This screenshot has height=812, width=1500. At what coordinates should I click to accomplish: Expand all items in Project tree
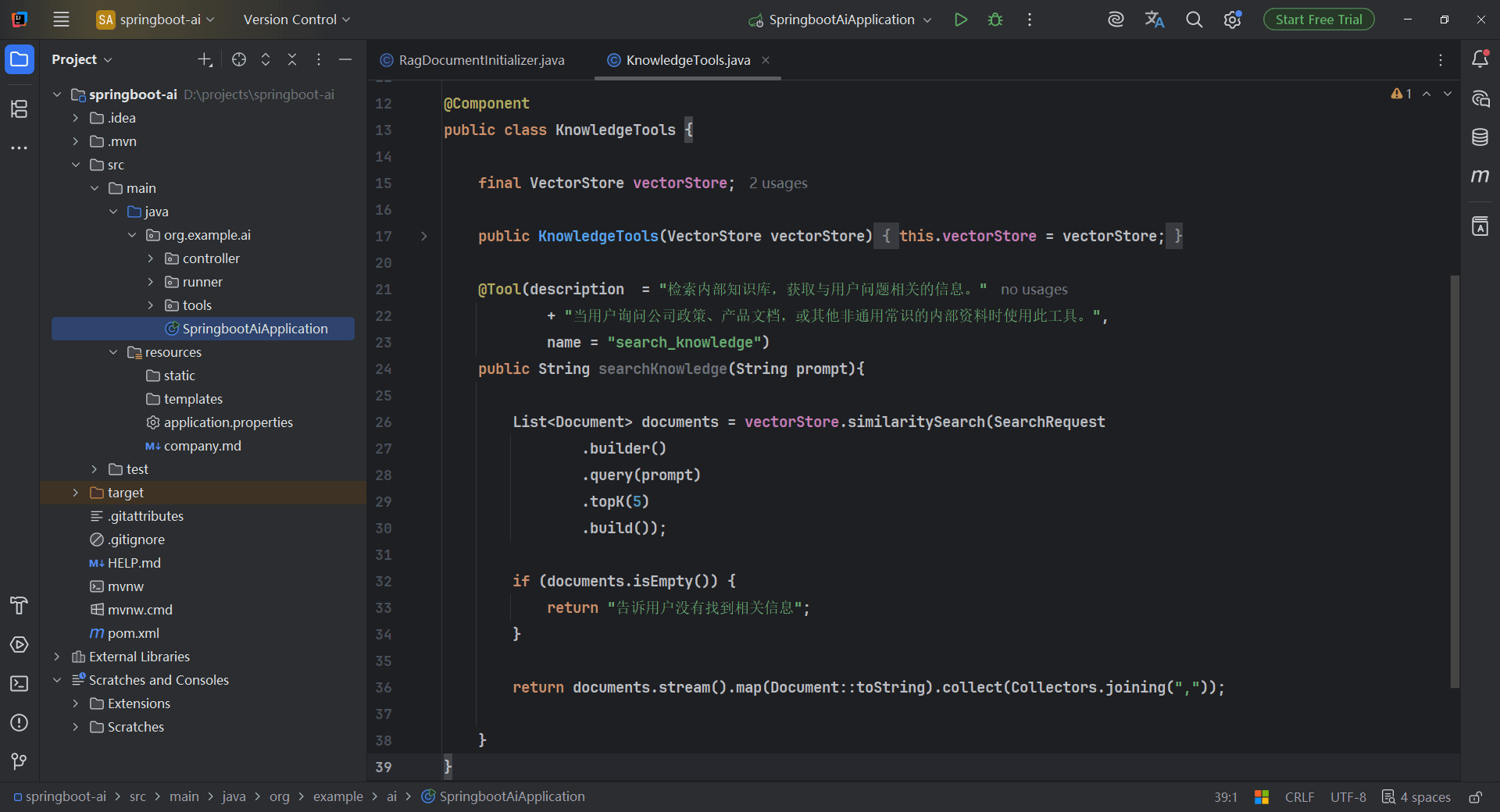click(x=266, y=59)
